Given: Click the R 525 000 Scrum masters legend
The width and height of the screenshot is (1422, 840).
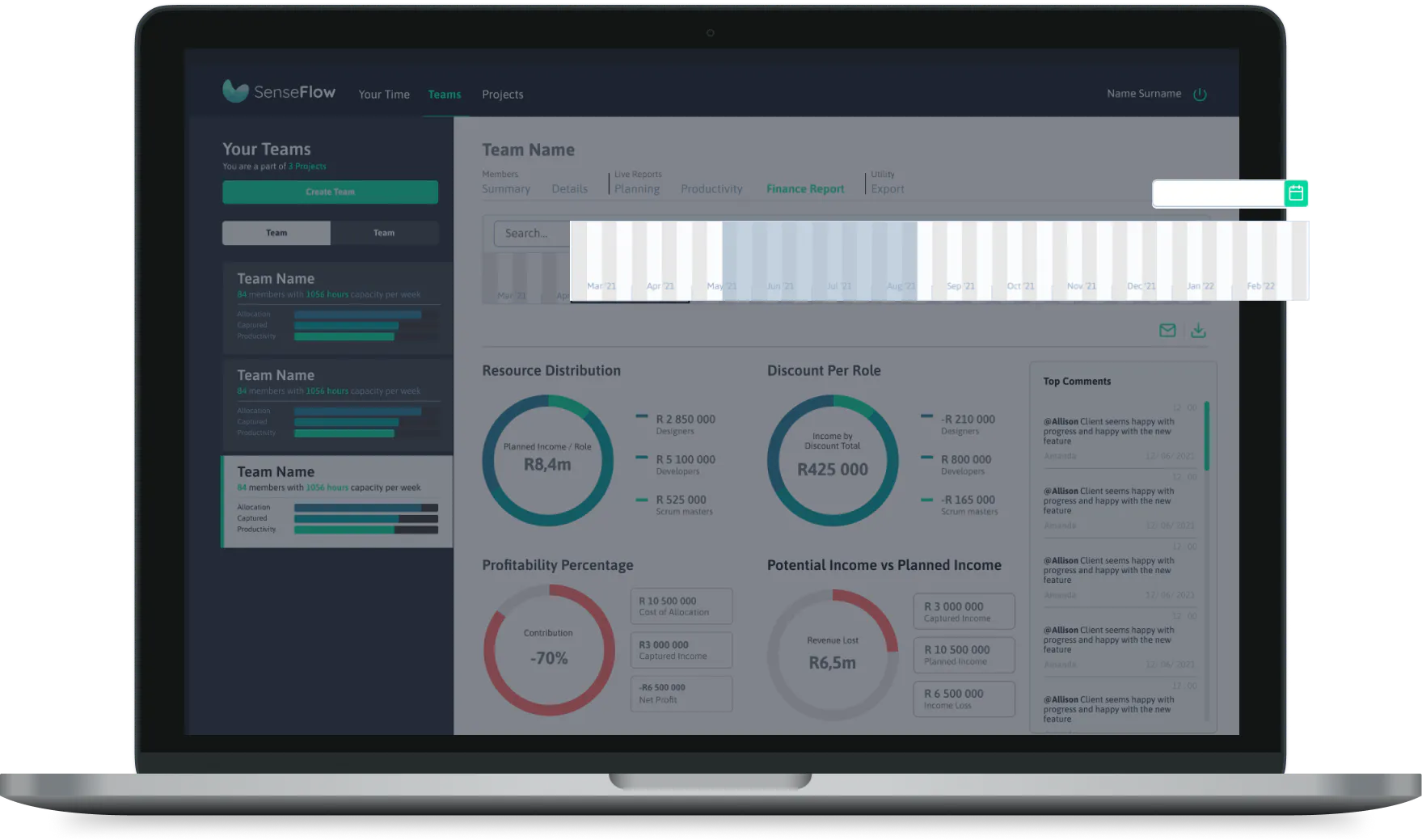Looking at the screenshot, I should pos(675,505).
